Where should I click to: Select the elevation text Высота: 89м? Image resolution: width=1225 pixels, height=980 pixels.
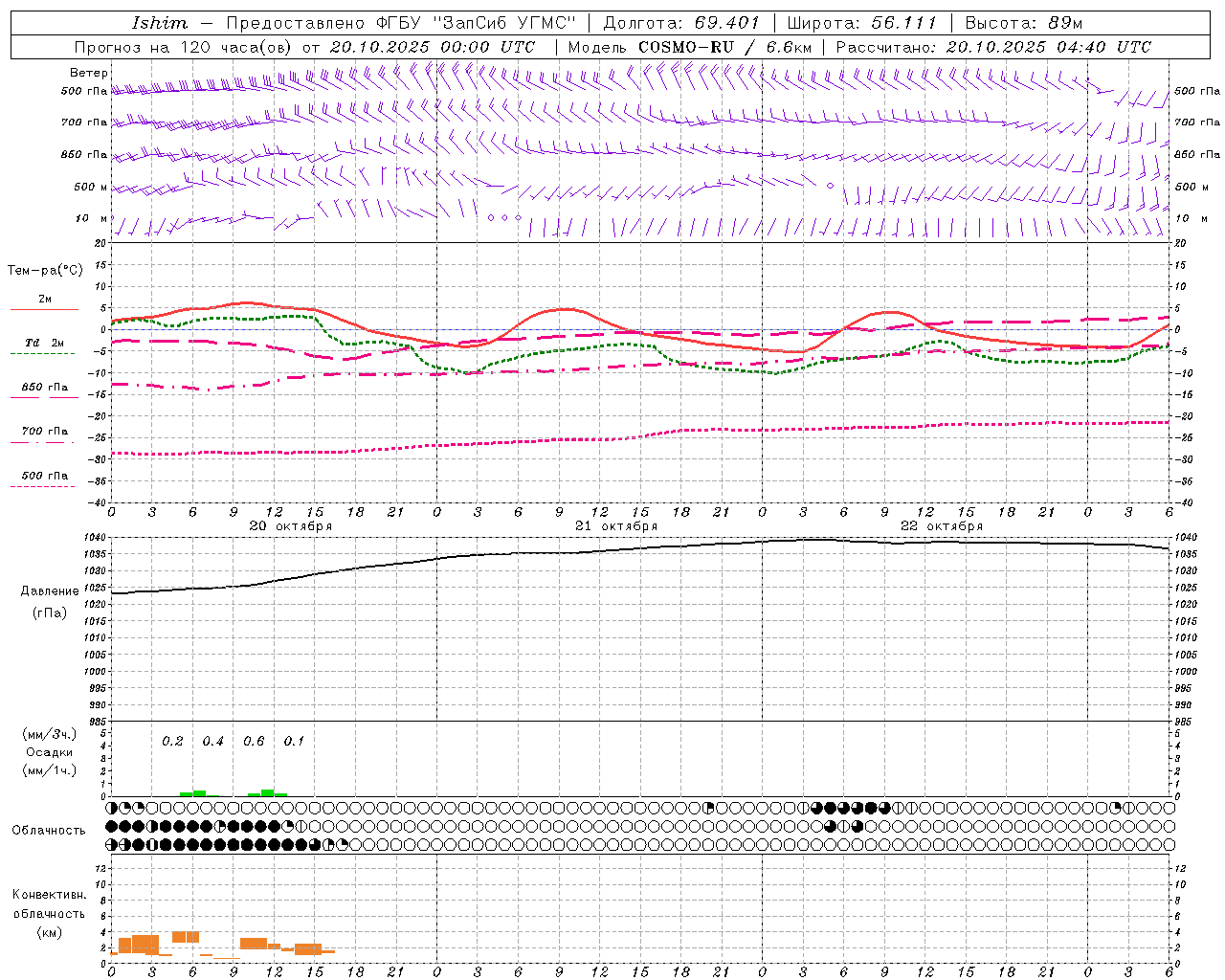(1024, 23)
